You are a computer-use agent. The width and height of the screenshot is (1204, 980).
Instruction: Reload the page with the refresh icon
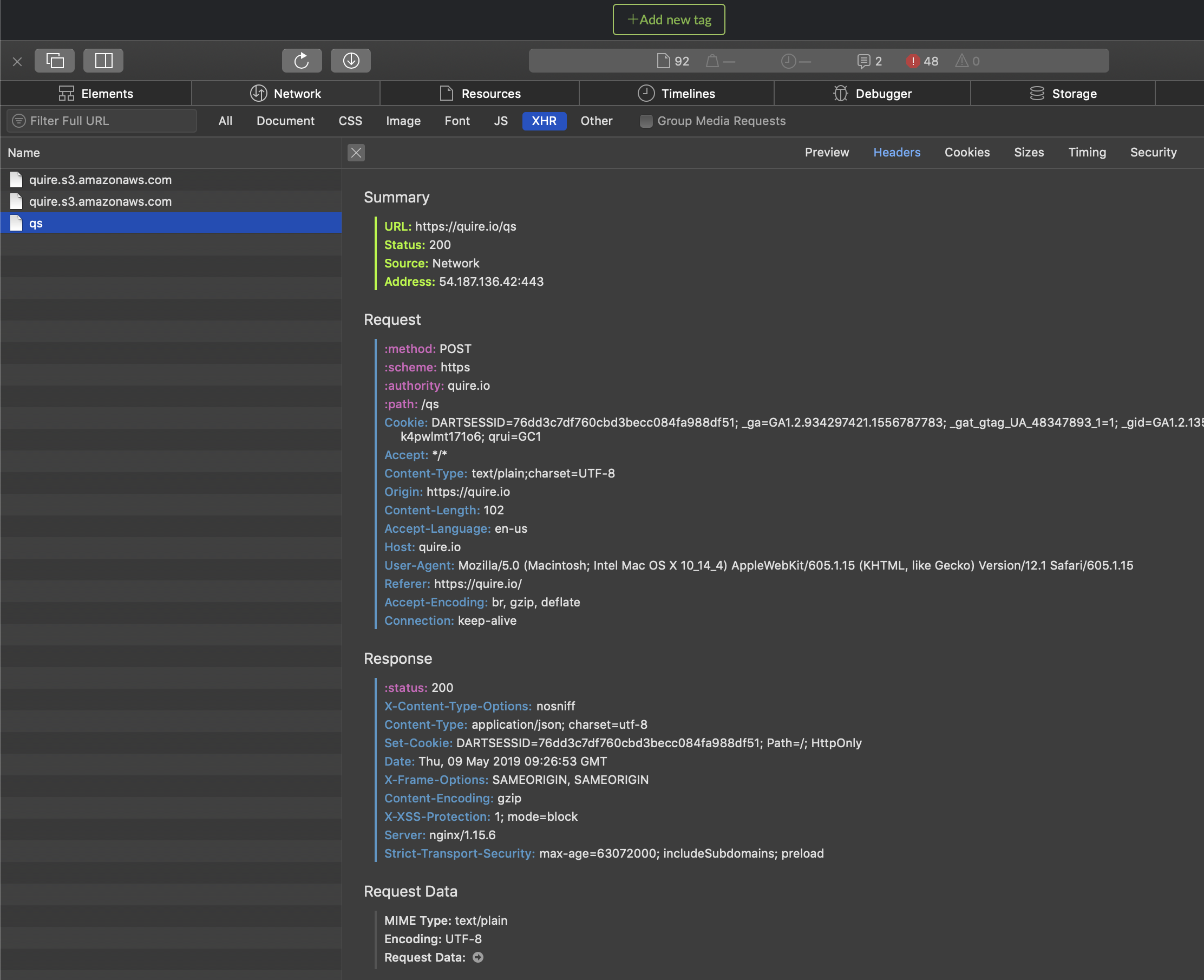[302, 61]
